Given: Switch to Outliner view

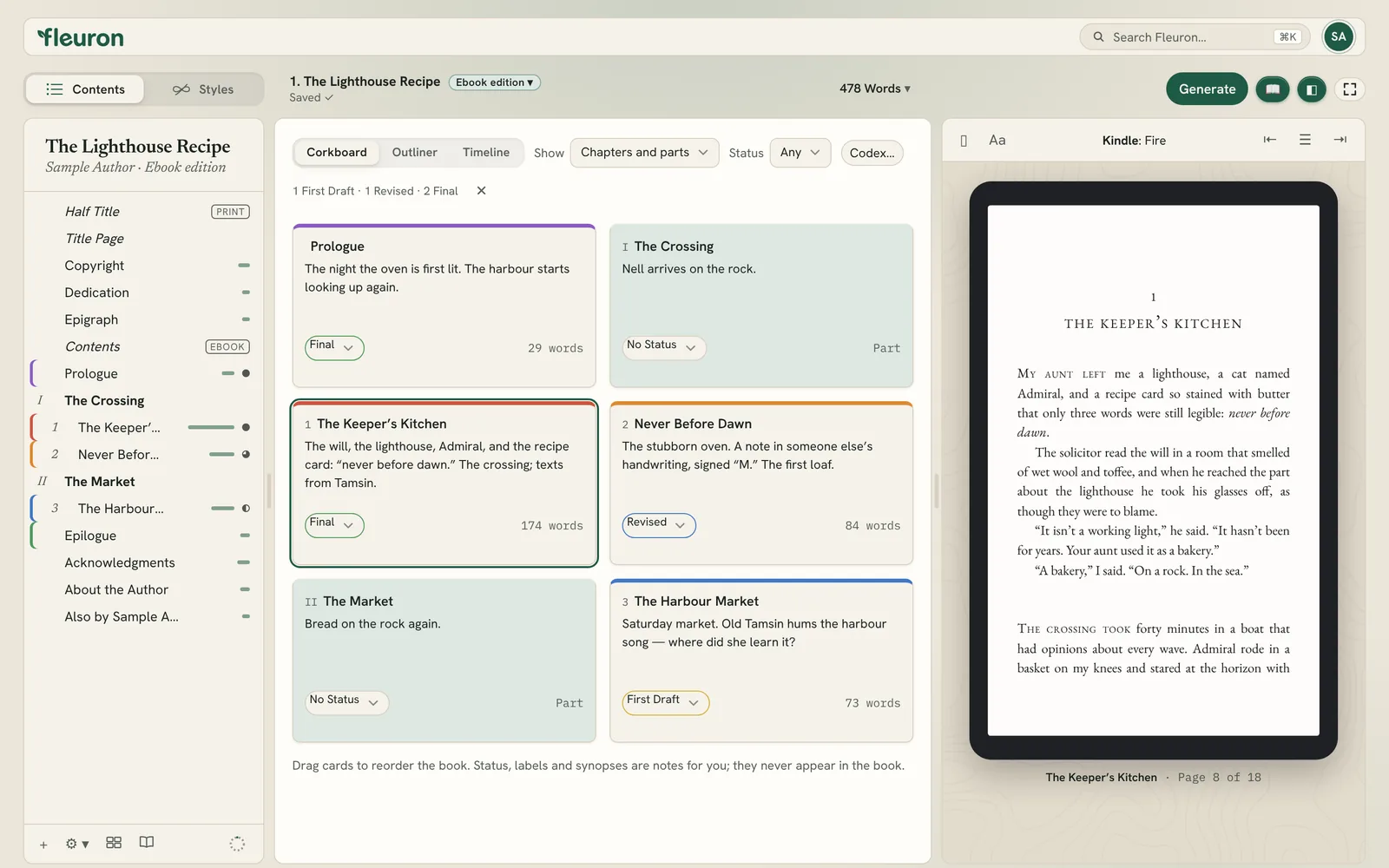Looking at the screenshot, I should coord(414,153).
